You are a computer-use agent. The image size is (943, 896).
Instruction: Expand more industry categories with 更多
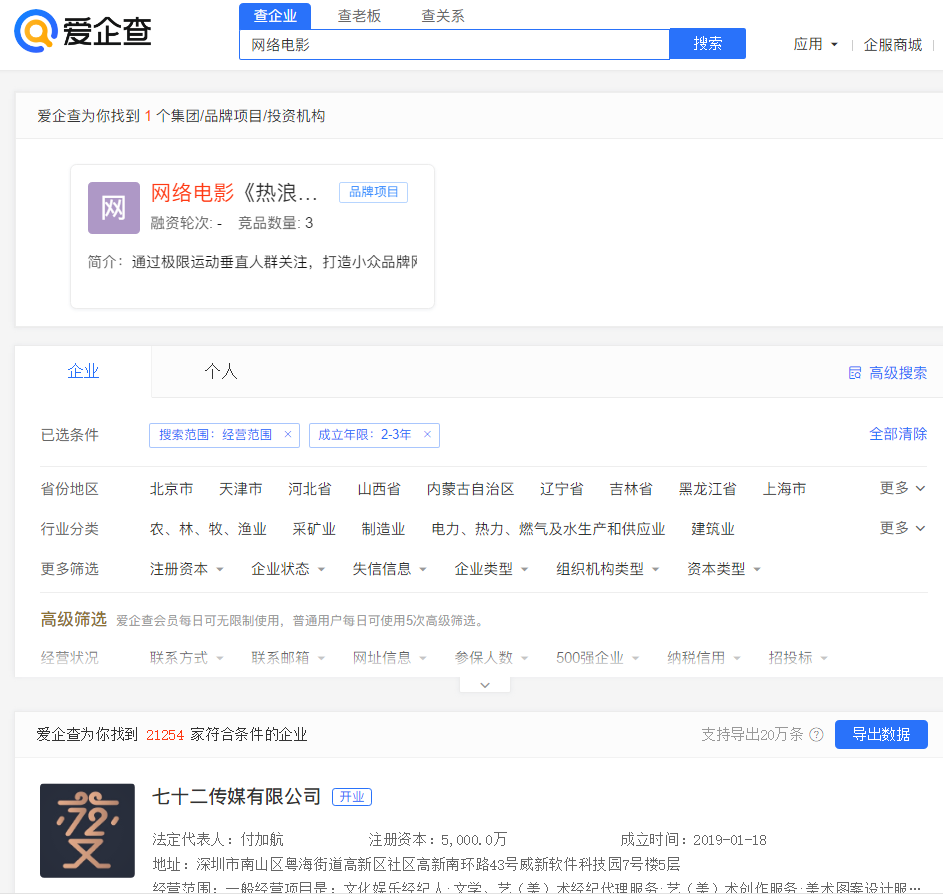point(902,528)
